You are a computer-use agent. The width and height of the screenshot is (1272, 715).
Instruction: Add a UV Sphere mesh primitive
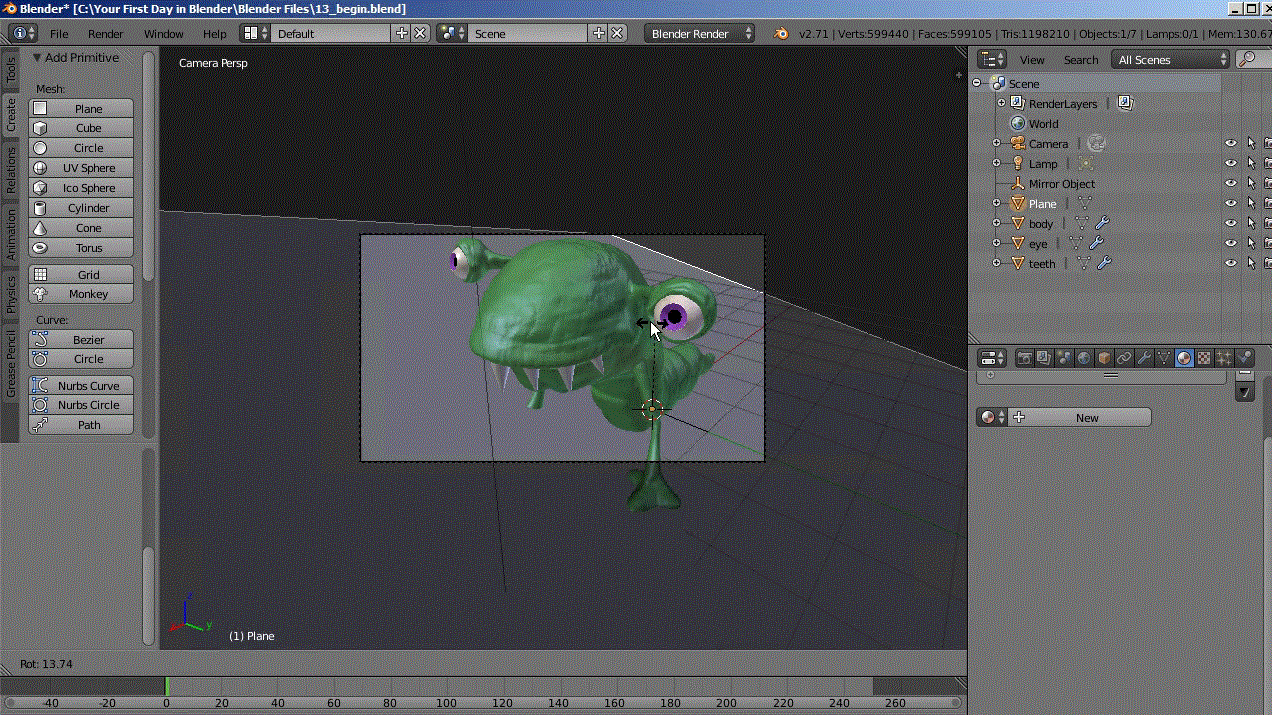click(x=81, y=167)
